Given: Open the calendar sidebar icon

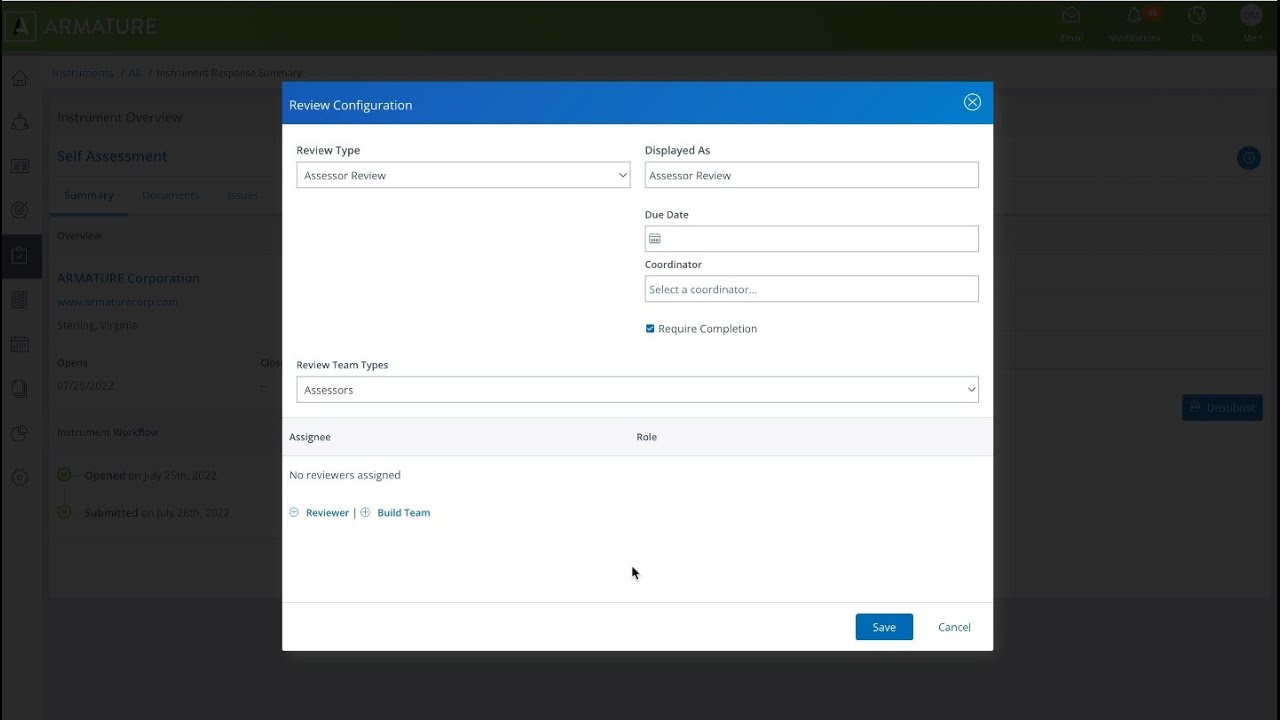Looking at the screenshot, I should click(x=20, y=344).
